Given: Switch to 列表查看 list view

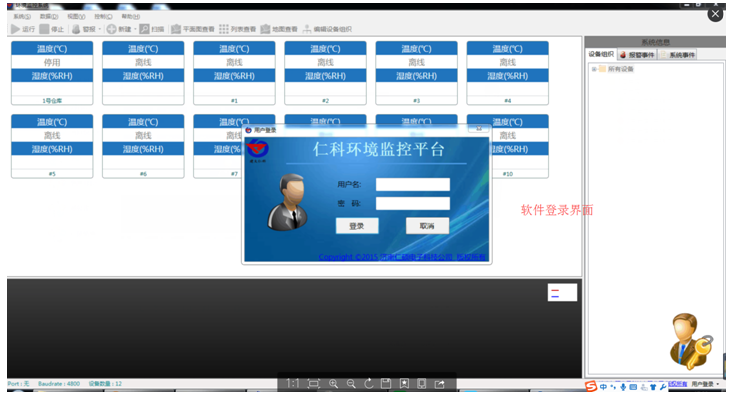Looking at the screenshot, I should click(237, 29).
